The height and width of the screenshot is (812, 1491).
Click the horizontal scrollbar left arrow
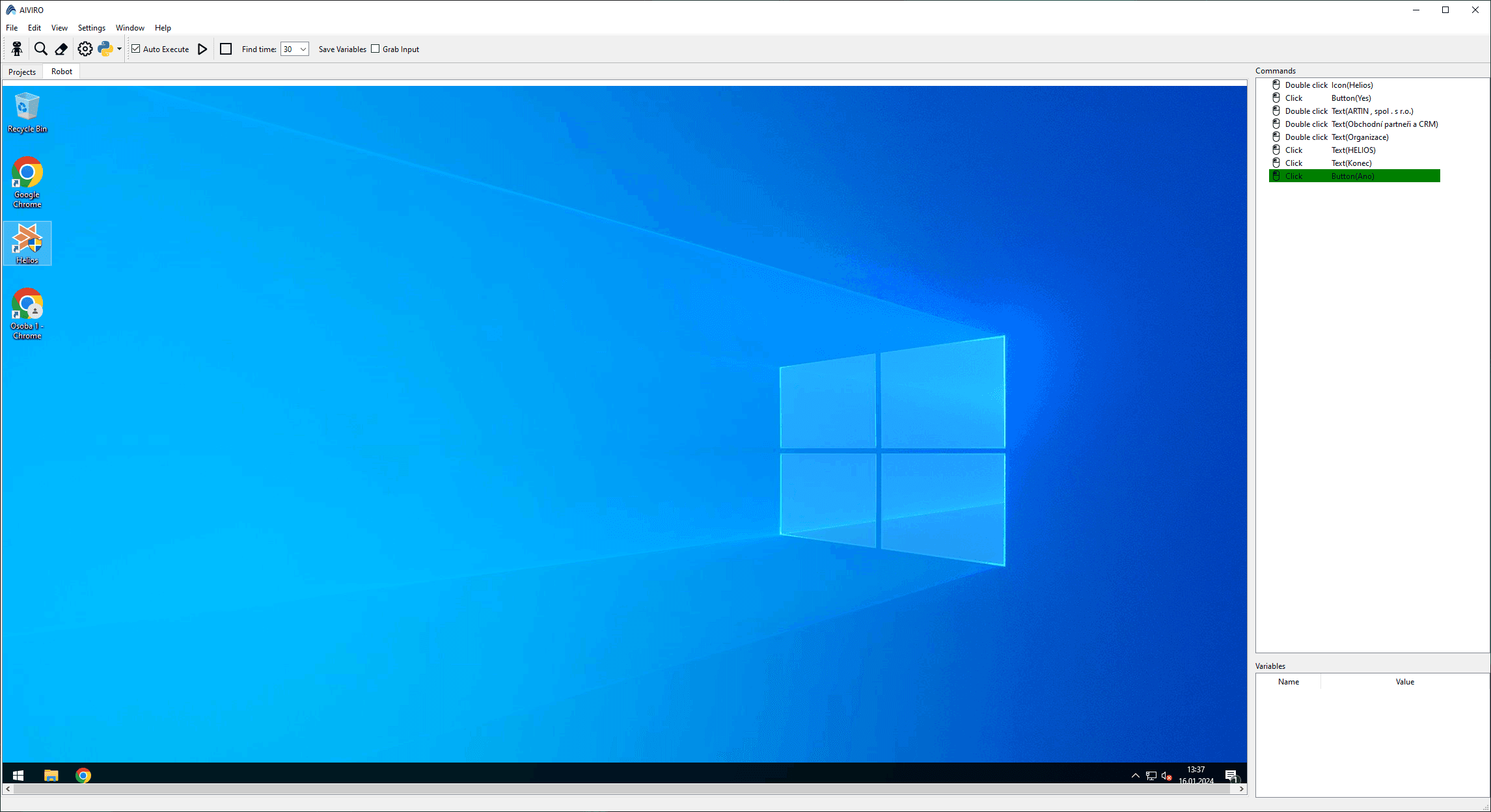click(8, 789)
